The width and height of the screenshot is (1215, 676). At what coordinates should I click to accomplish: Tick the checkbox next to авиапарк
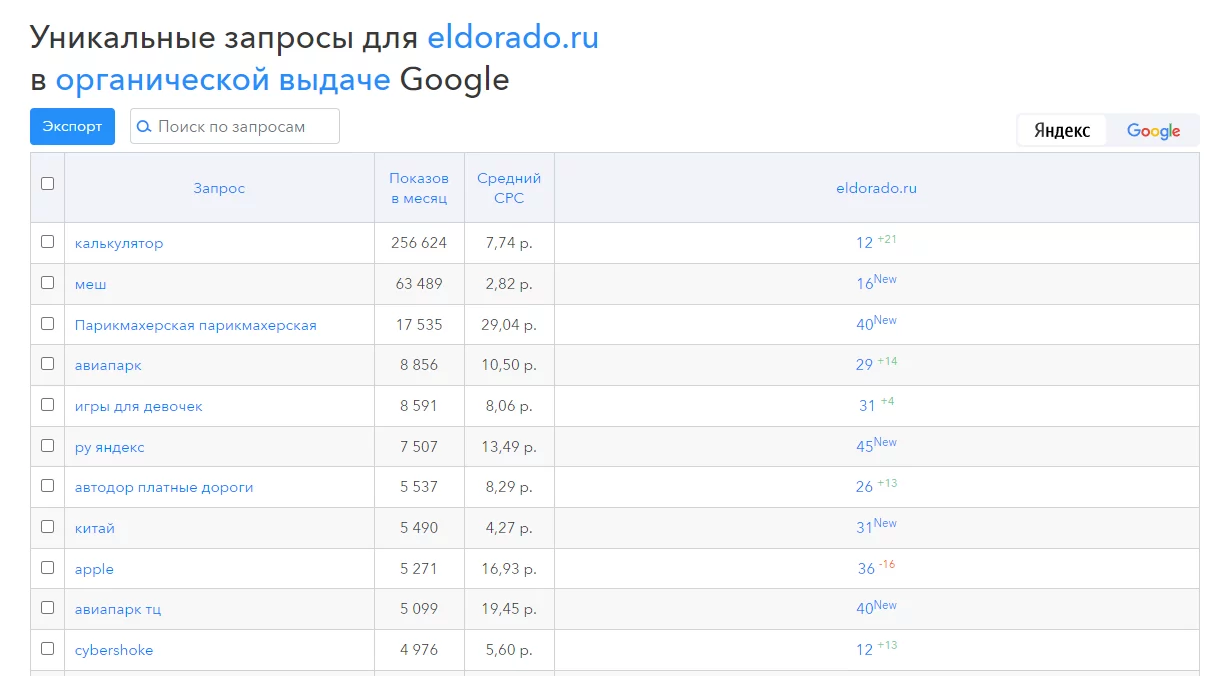click(47, 364)
